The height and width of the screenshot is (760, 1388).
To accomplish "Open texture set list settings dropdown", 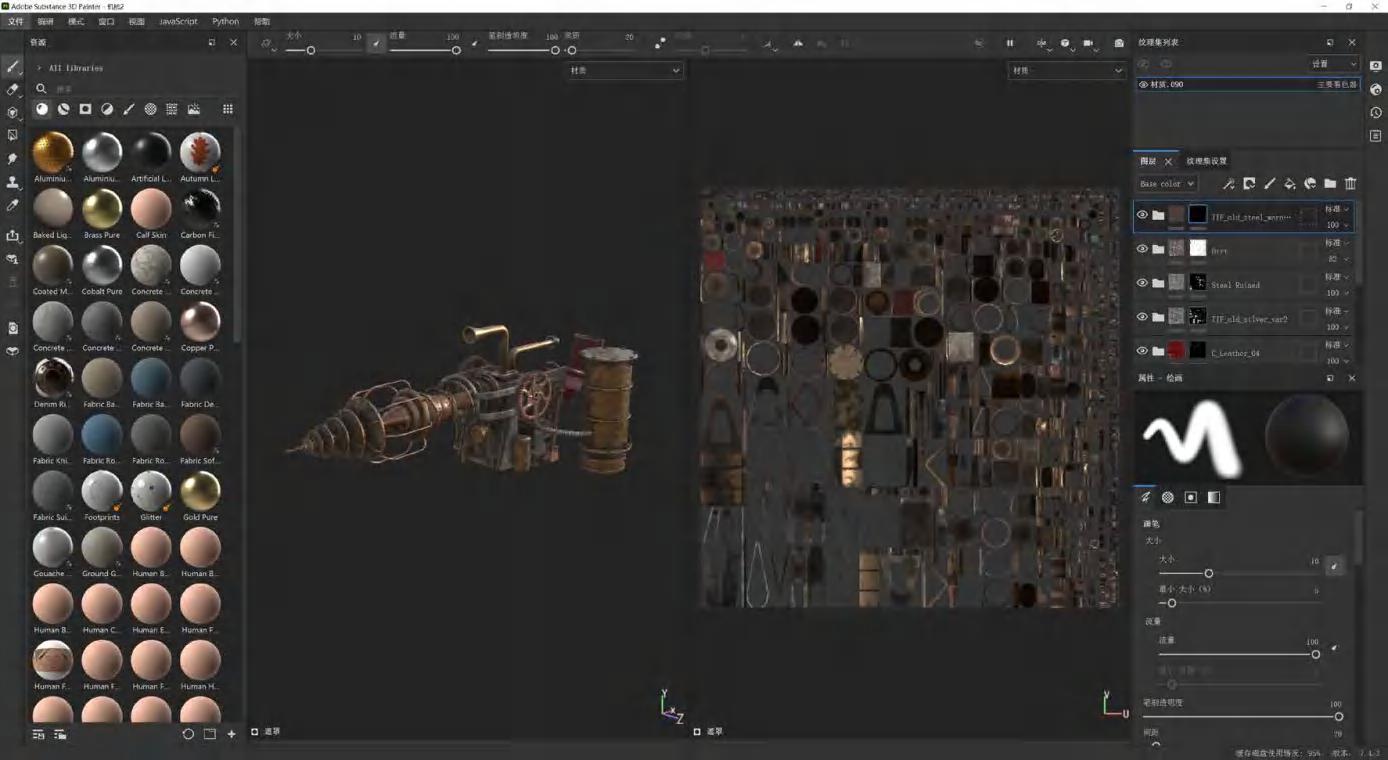I will pos(1334,64).
